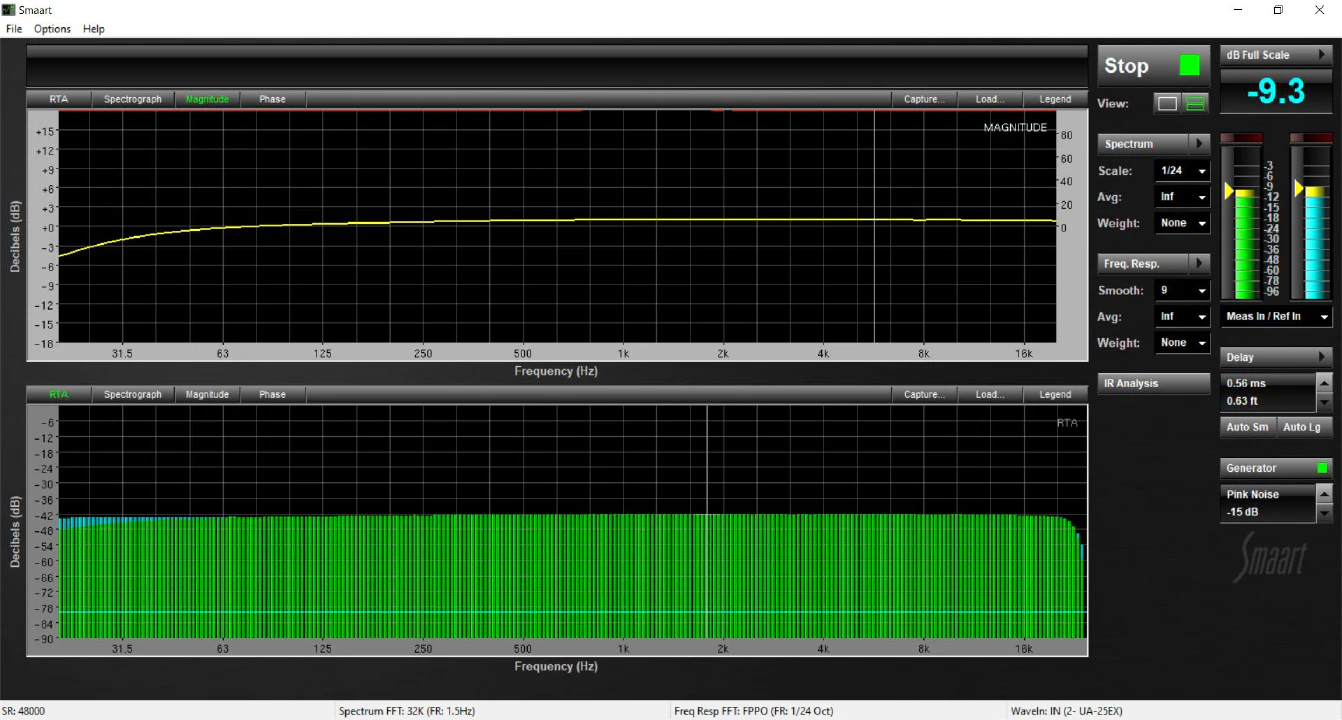This screenshot has width=1342, height=720.
Task: Switch to single-pane view icon
Action: 1165,103
